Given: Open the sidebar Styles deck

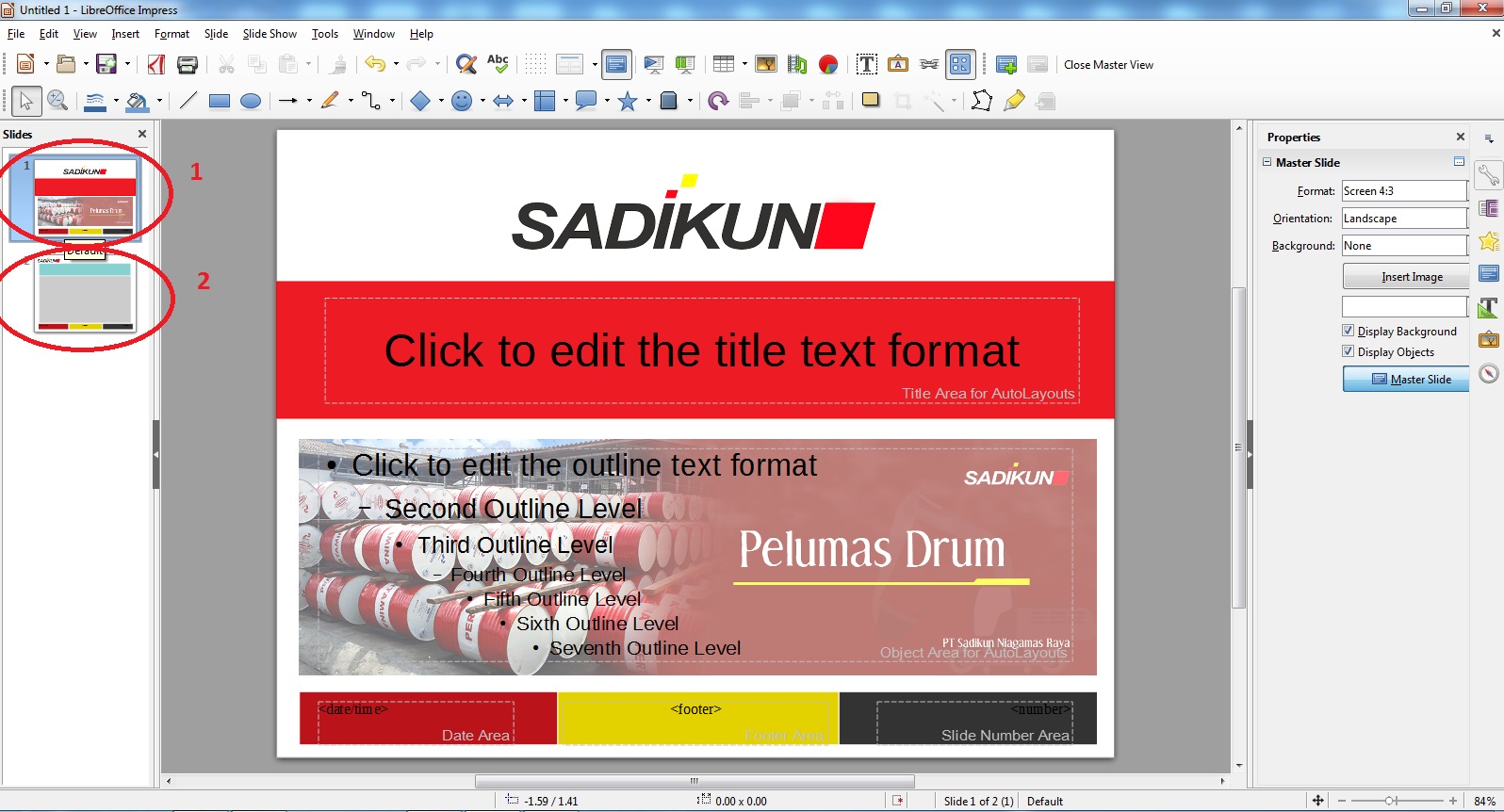Looking at the screenshot, I should (1489, 307).
